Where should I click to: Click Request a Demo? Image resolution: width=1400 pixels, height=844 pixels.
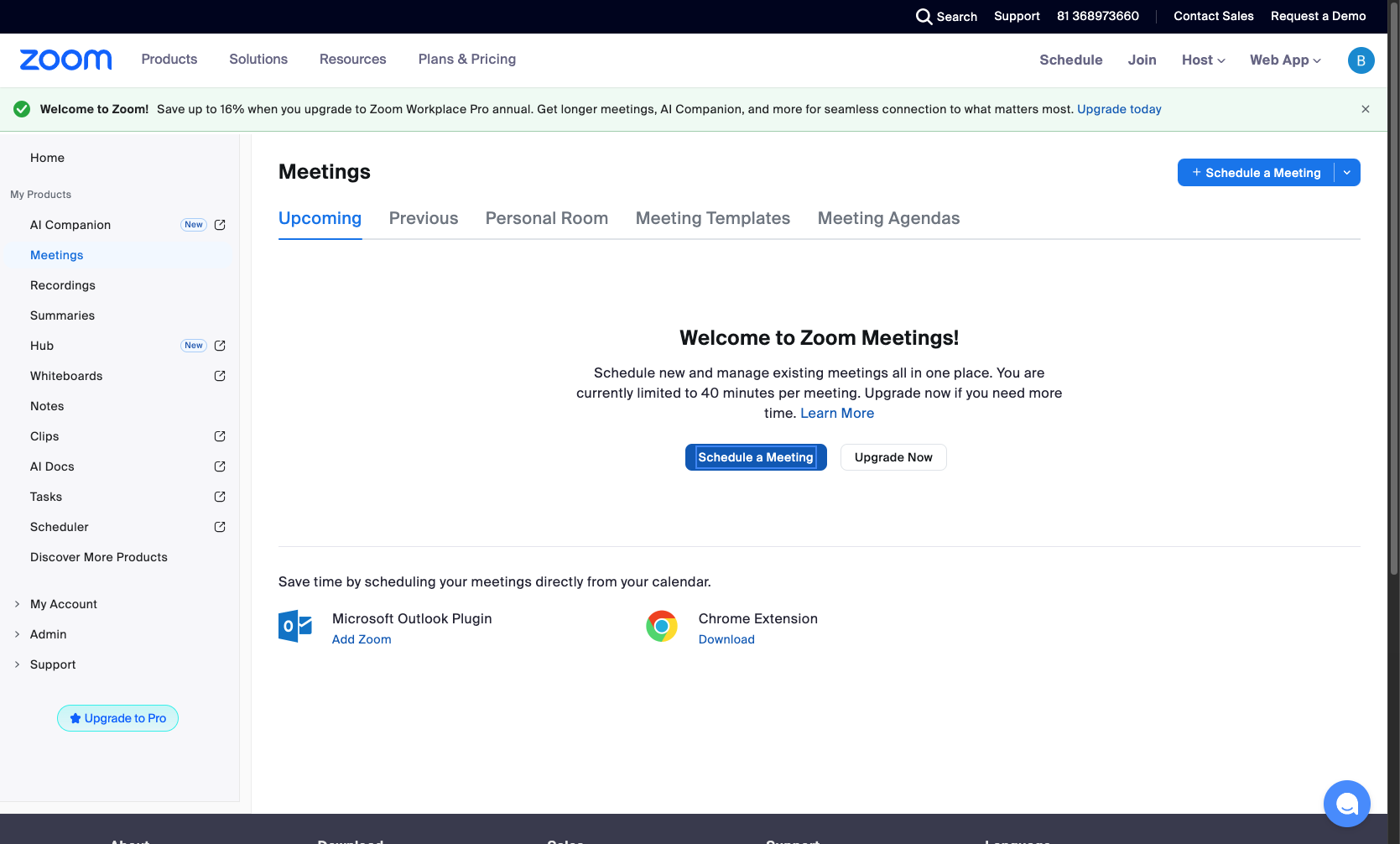pyautogui.click(x=1319, y=17)
